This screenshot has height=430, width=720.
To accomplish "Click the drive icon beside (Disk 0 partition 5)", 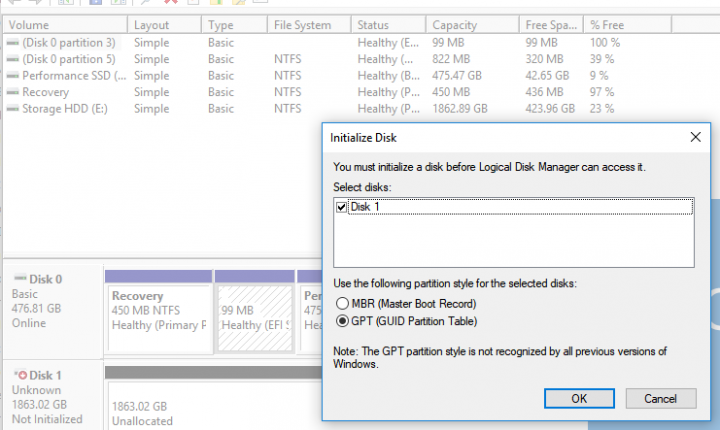I will 13,60.
